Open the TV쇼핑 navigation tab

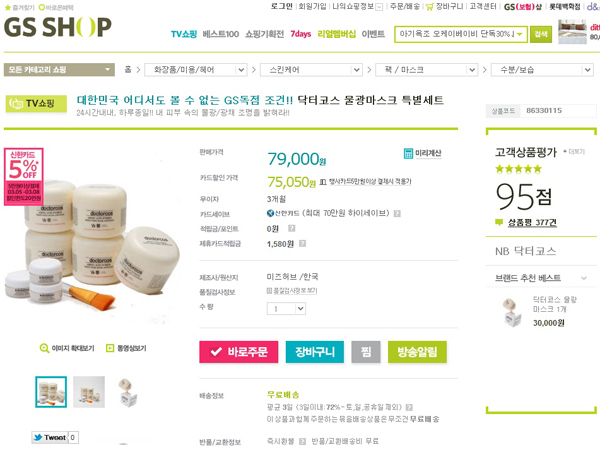click(x=184, y=34)
